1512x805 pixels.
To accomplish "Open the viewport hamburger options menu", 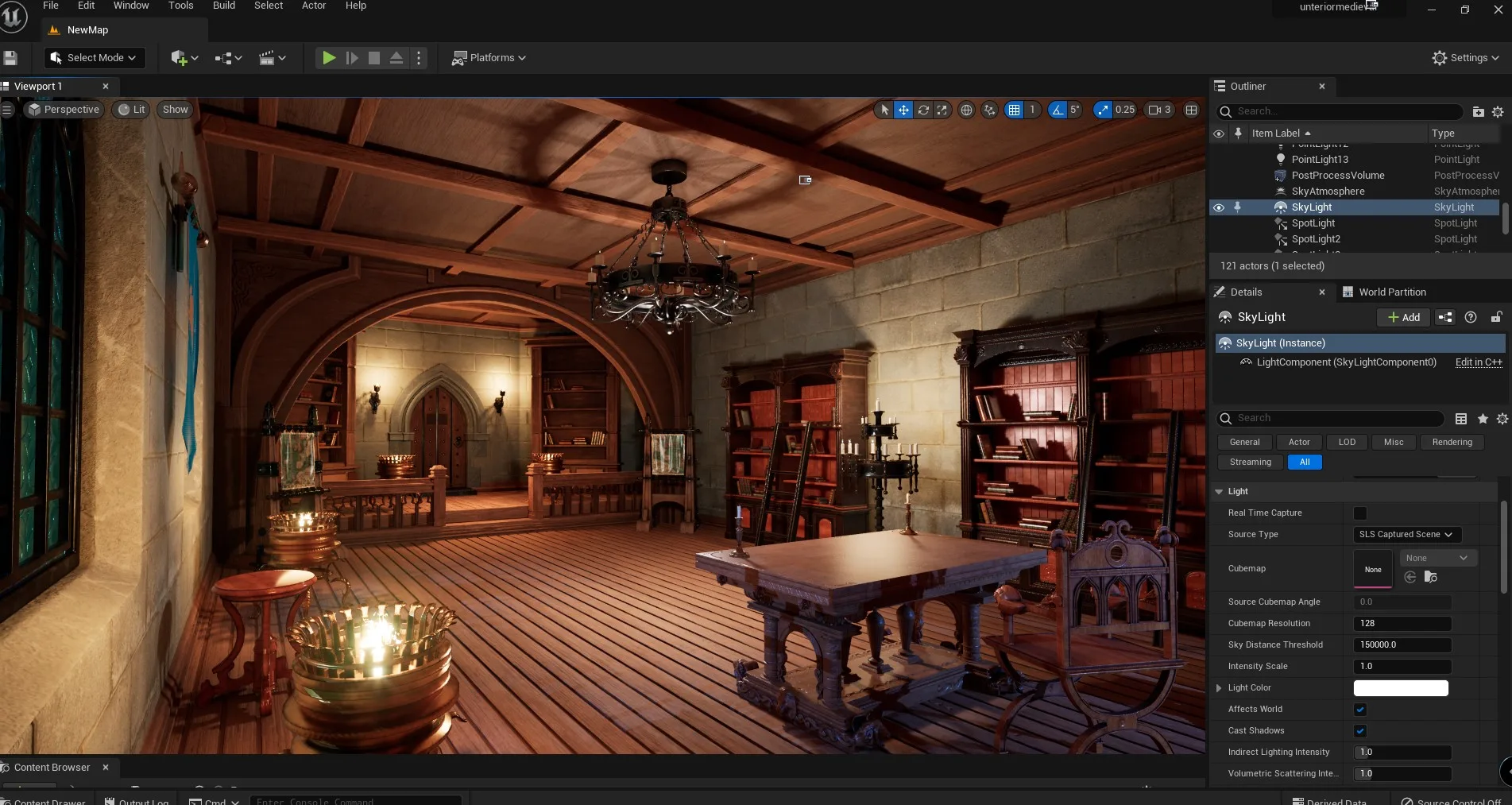I will [x=7, y=110].
